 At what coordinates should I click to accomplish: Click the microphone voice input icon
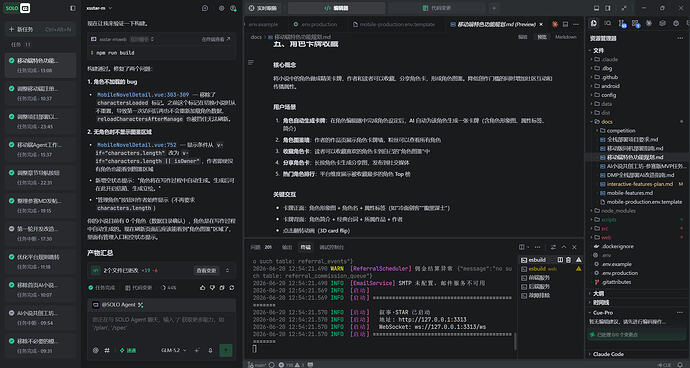pyautogui.click(x=210, y=350)
